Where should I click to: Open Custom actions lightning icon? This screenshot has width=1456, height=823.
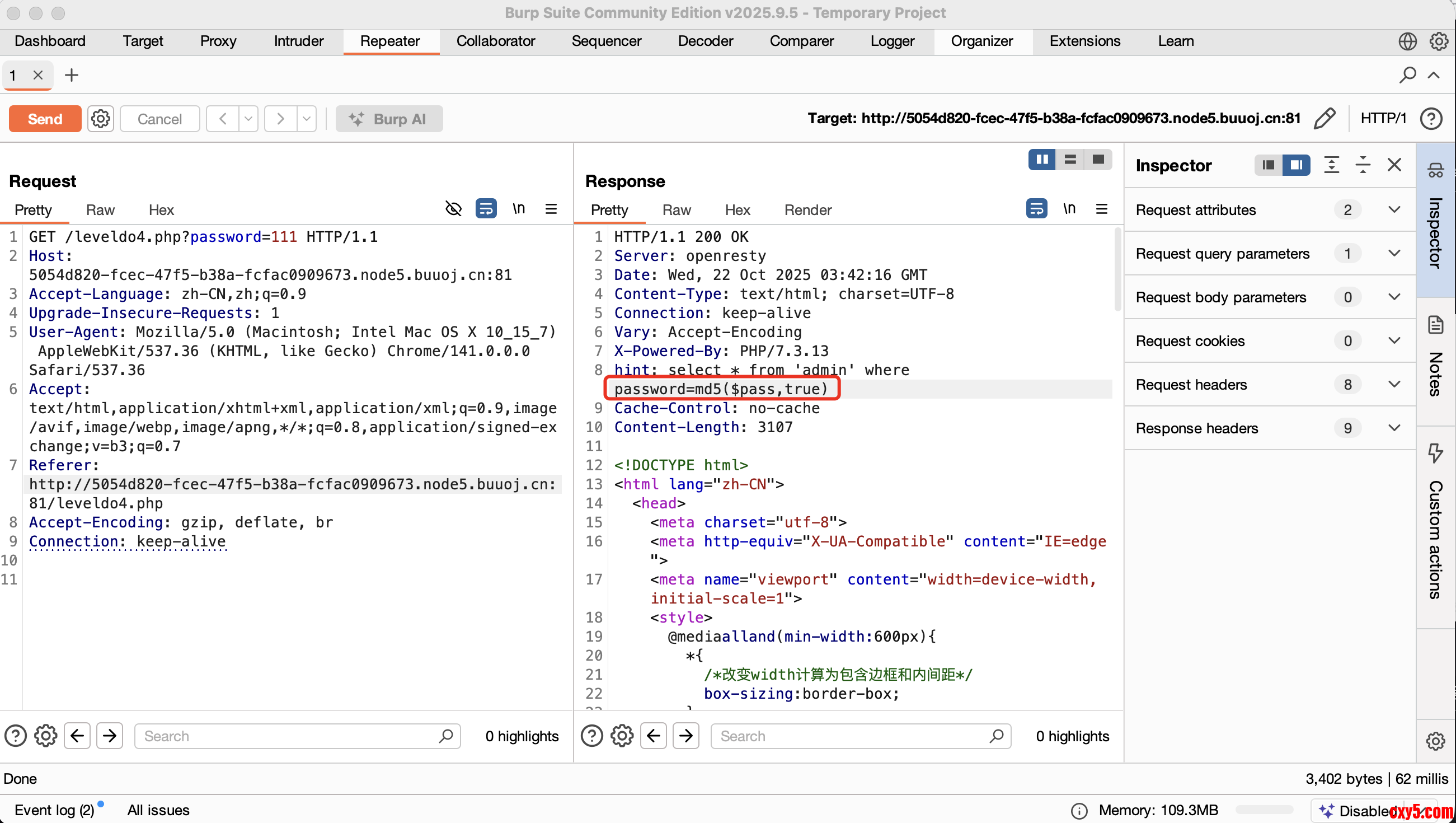pyautogui.click(x=1435, y=452)
